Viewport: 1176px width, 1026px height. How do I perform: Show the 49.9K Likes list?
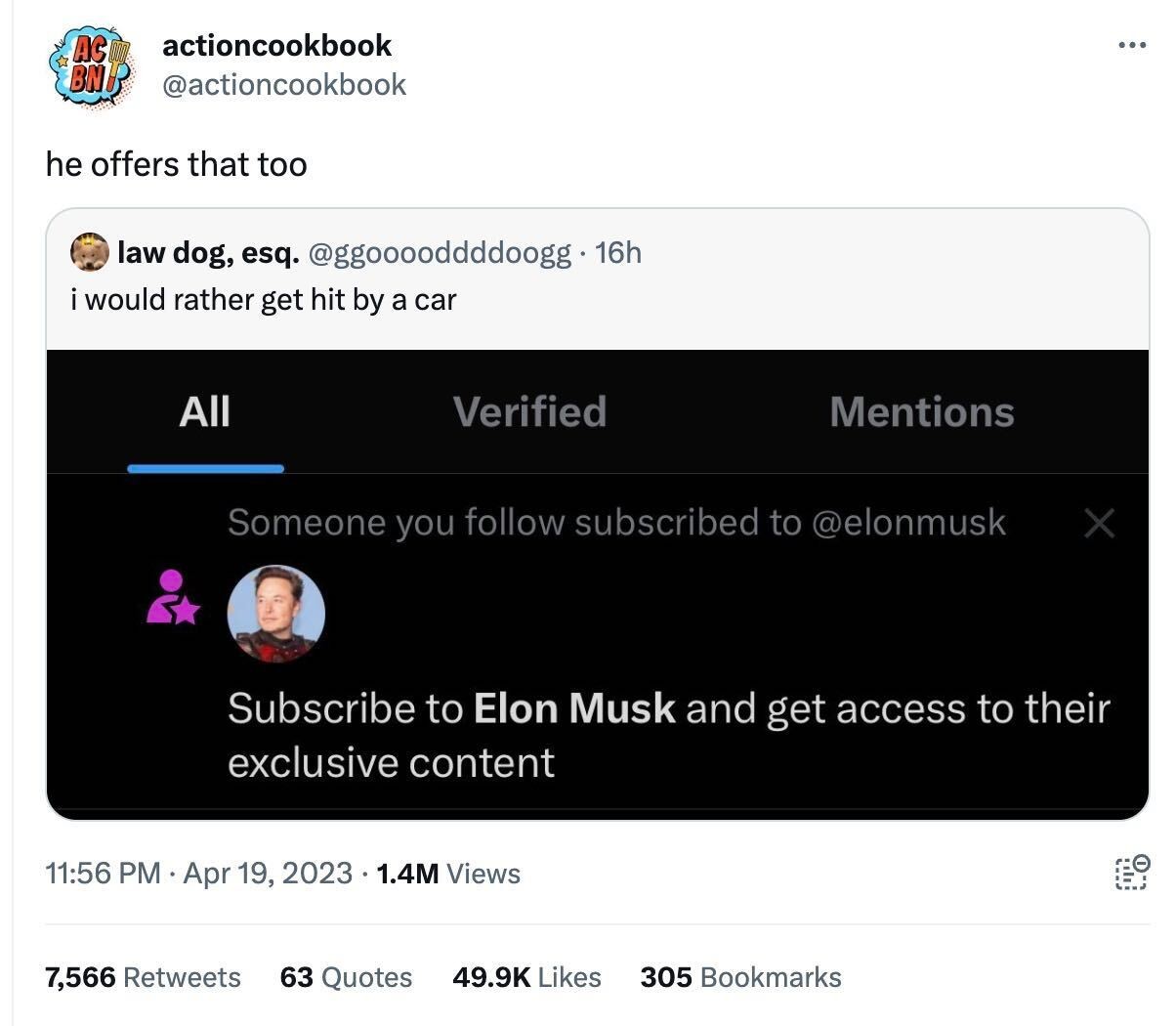click(x=526, y=977)
